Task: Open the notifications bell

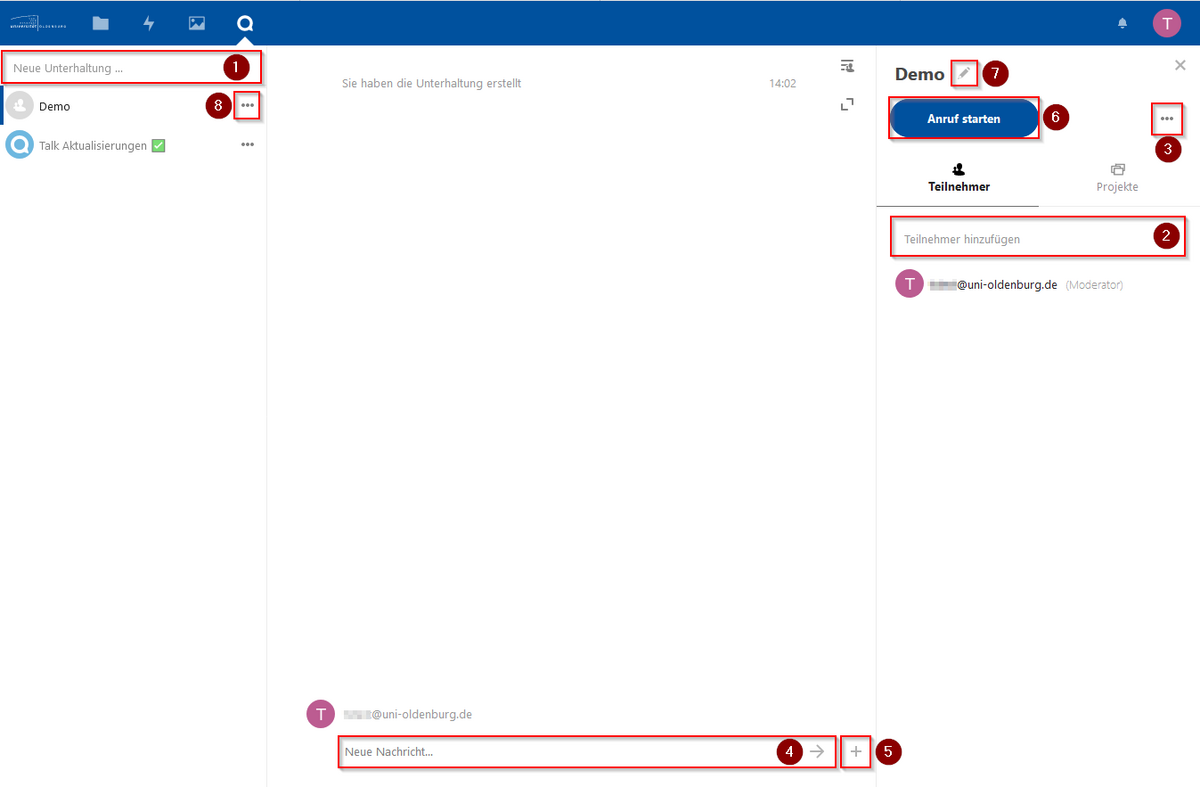Action: [x=1123, y=23]
